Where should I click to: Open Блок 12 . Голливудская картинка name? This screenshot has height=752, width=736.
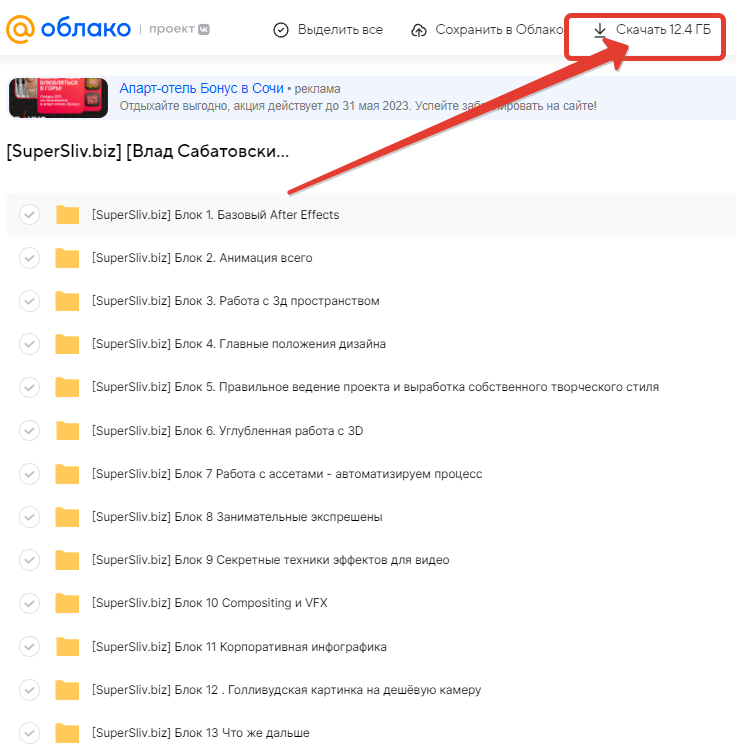287,690
